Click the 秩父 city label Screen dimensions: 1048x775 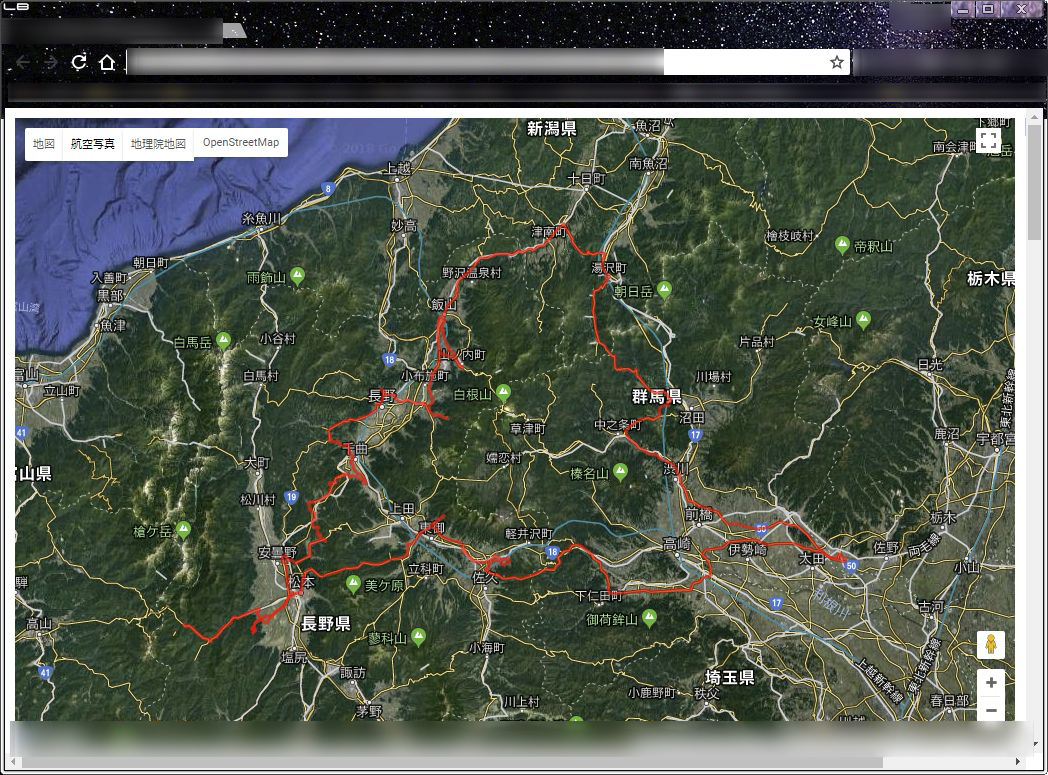point(706,693)
